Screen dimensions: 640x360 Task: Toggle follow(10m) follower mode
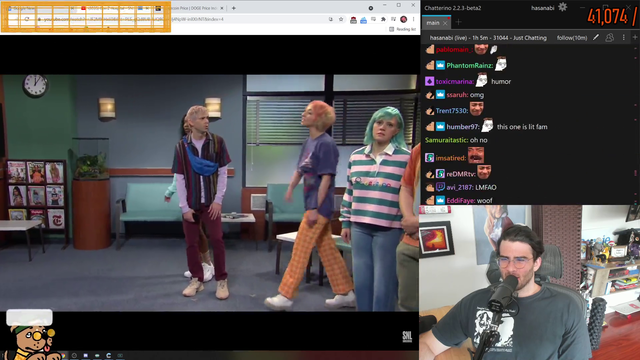coord(571,38)
